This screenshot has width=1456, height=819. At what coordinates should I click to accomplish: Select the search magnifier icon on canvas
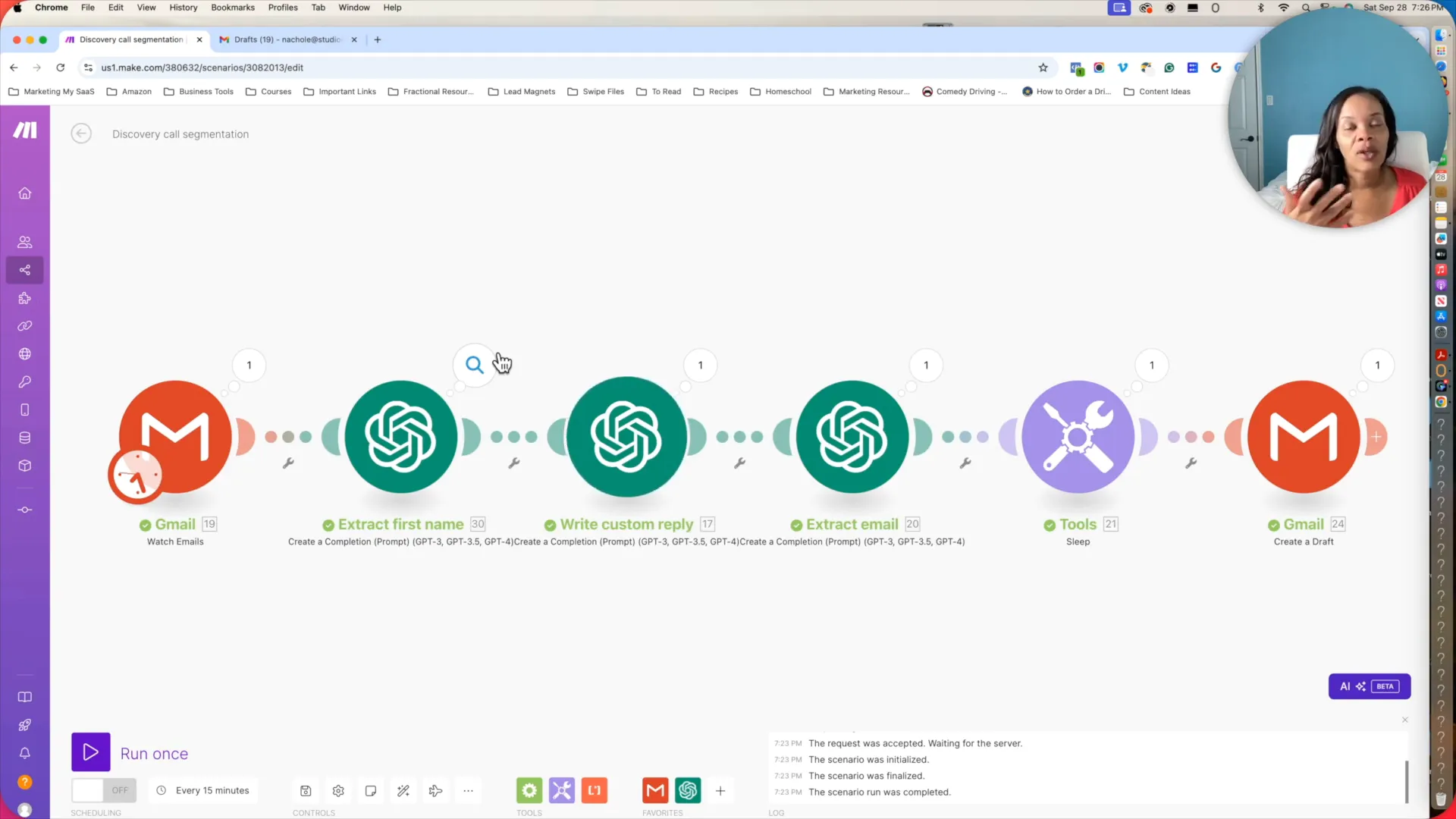tap(474, 364)
